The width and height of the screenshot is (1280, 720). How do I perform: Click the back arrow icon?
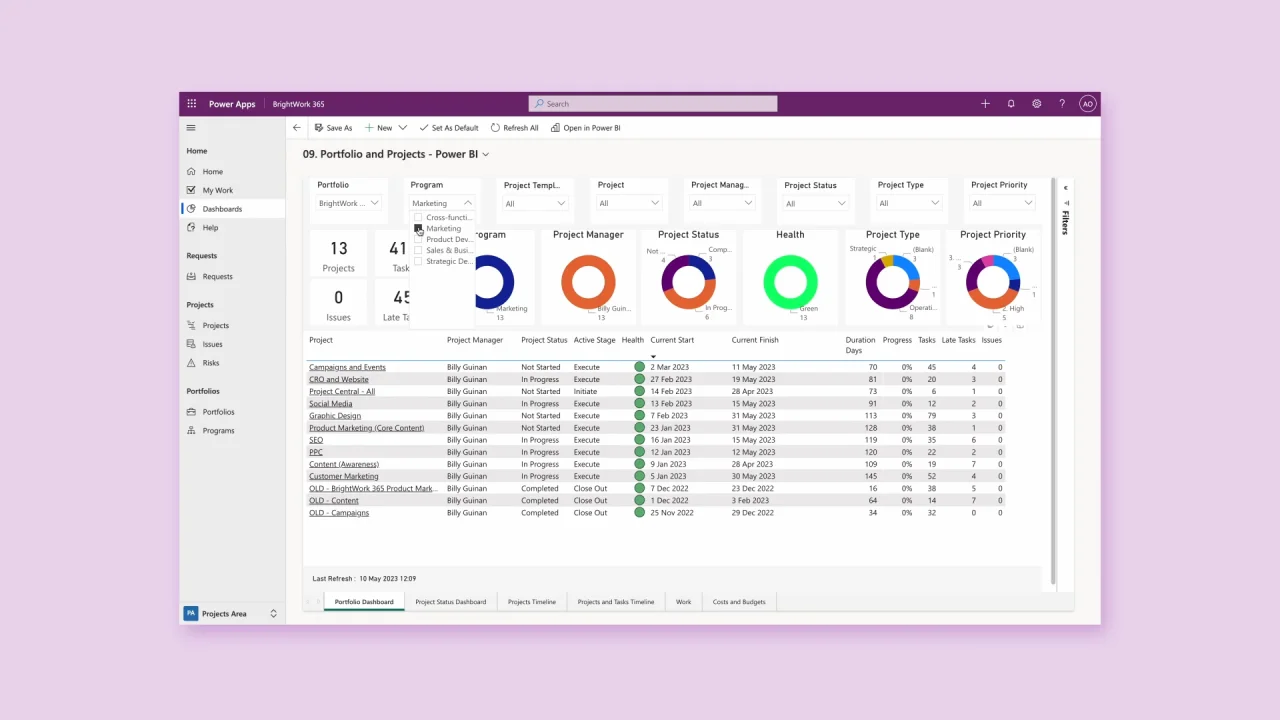click(296, 128)
